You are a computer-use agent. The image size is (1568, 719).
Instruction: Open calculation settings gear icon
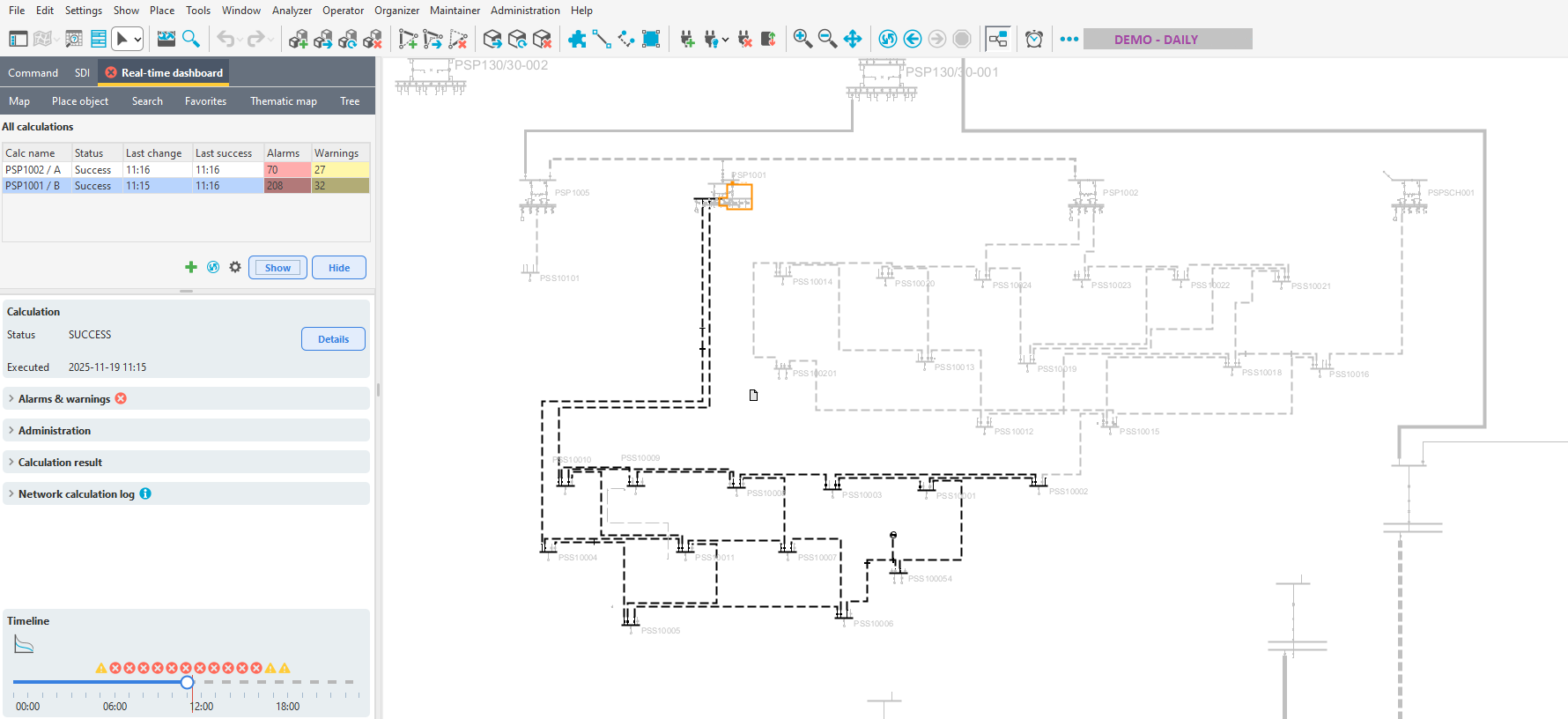235,267
